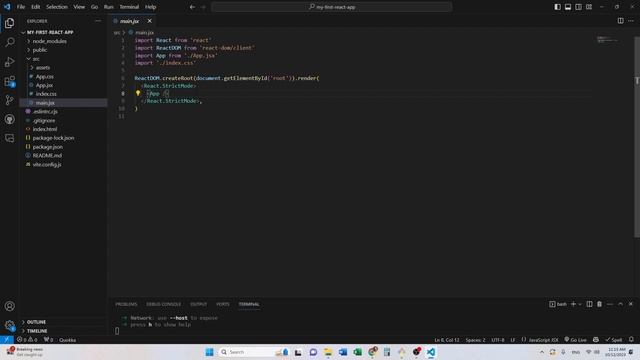Open Windows Start menu
Screen dimensions: 640x360
(x=209, y=352)
